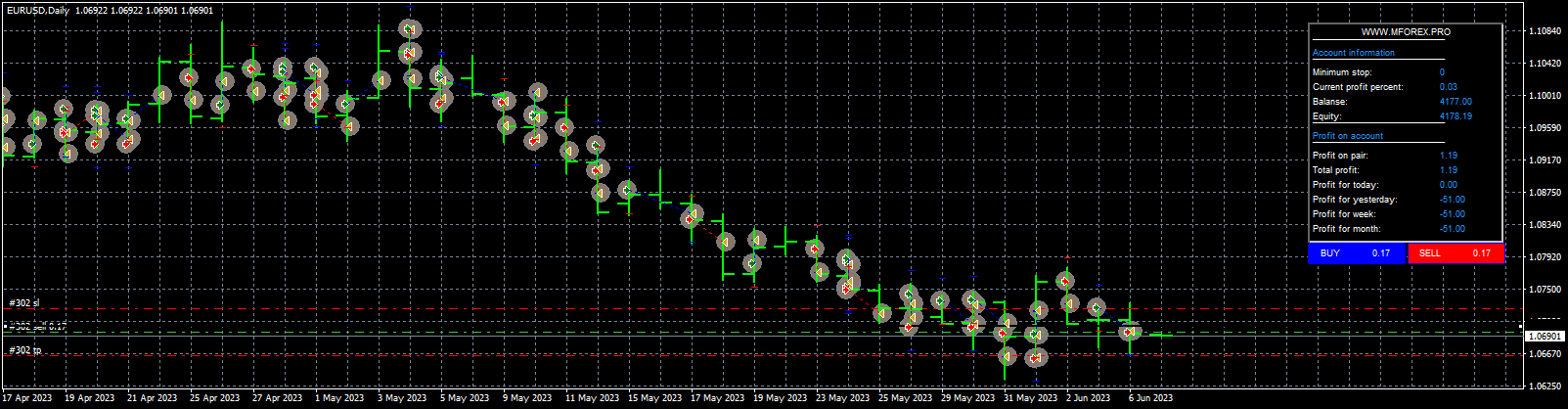Select the #302 sl stop loss line label
Viewport: 1568px width, 409px height.
tap(24, 303)
